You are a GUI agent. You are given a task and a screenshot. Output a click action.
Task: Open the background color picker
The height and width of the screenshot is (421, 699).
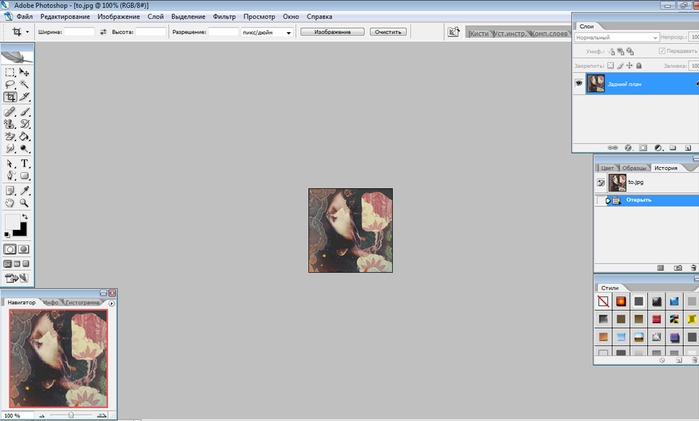point(21,231)
